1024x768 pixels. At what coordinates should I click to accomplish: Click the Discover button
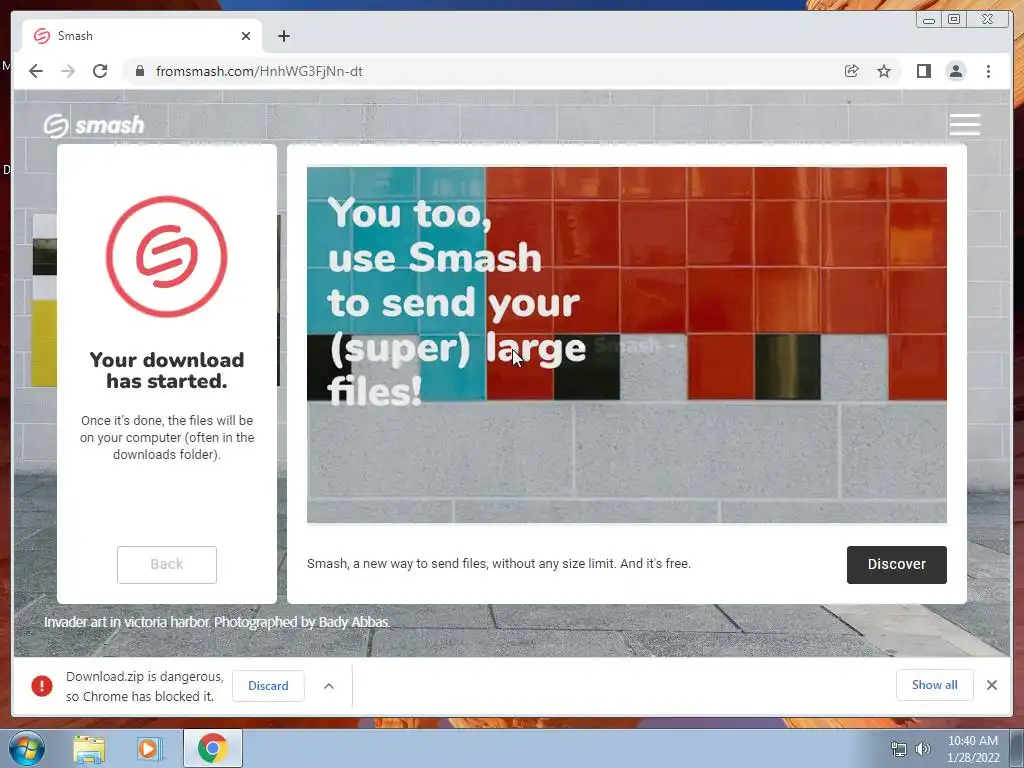[897, 564]
